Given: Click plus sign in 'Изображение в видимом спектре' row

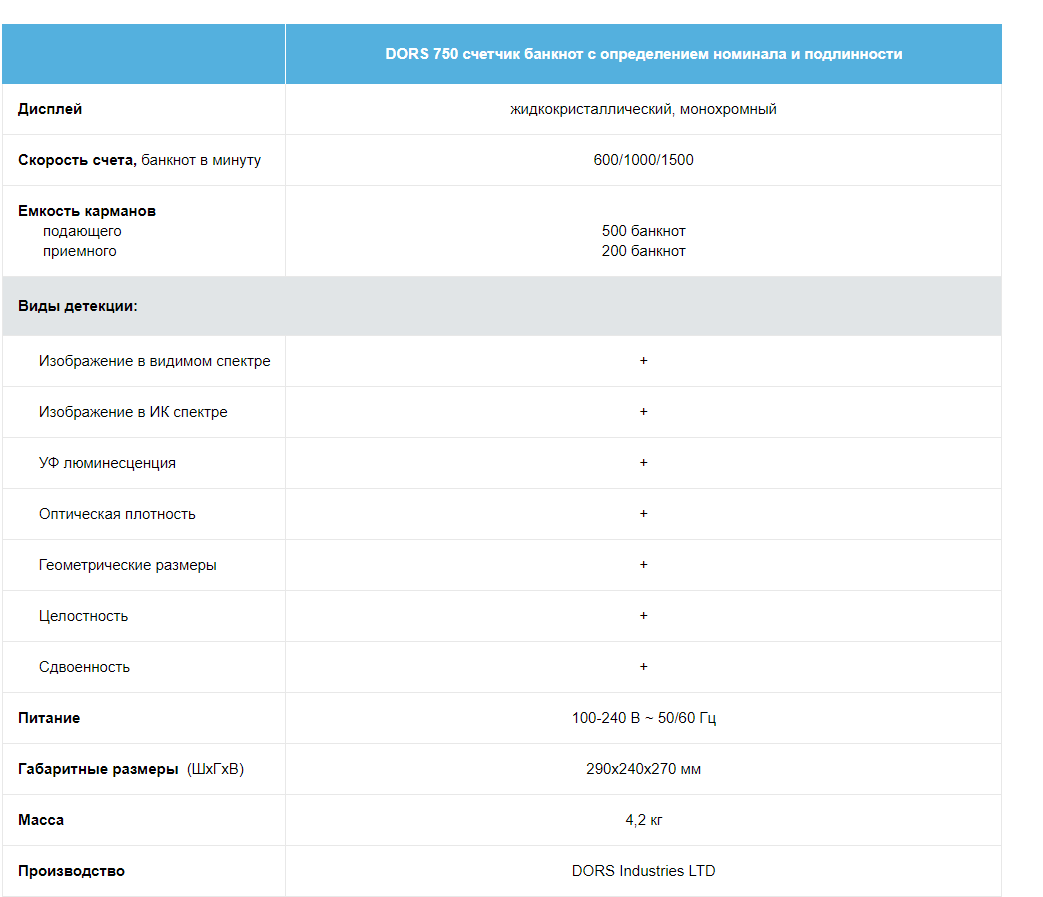Looking at the screenshot, I should coord(643,360).
